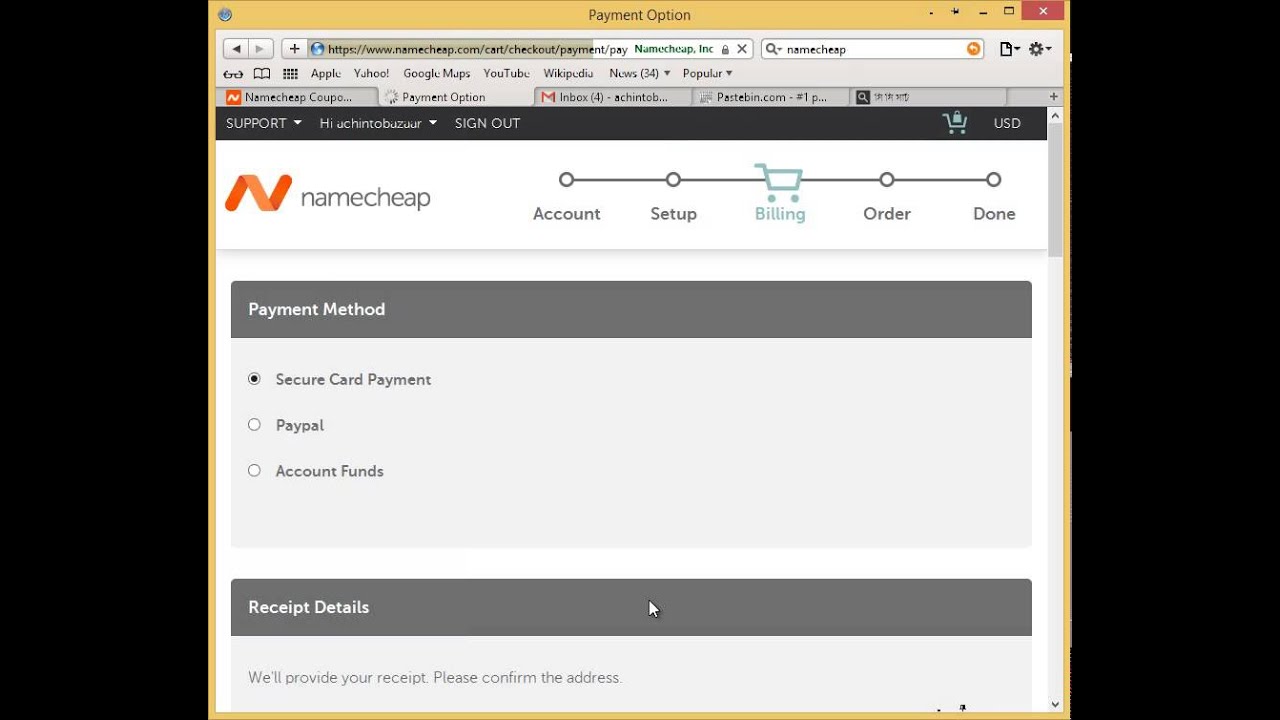Click the search magnifier dropdown in search box
The height and width of the screenshot is (720, 1280).
772,49
